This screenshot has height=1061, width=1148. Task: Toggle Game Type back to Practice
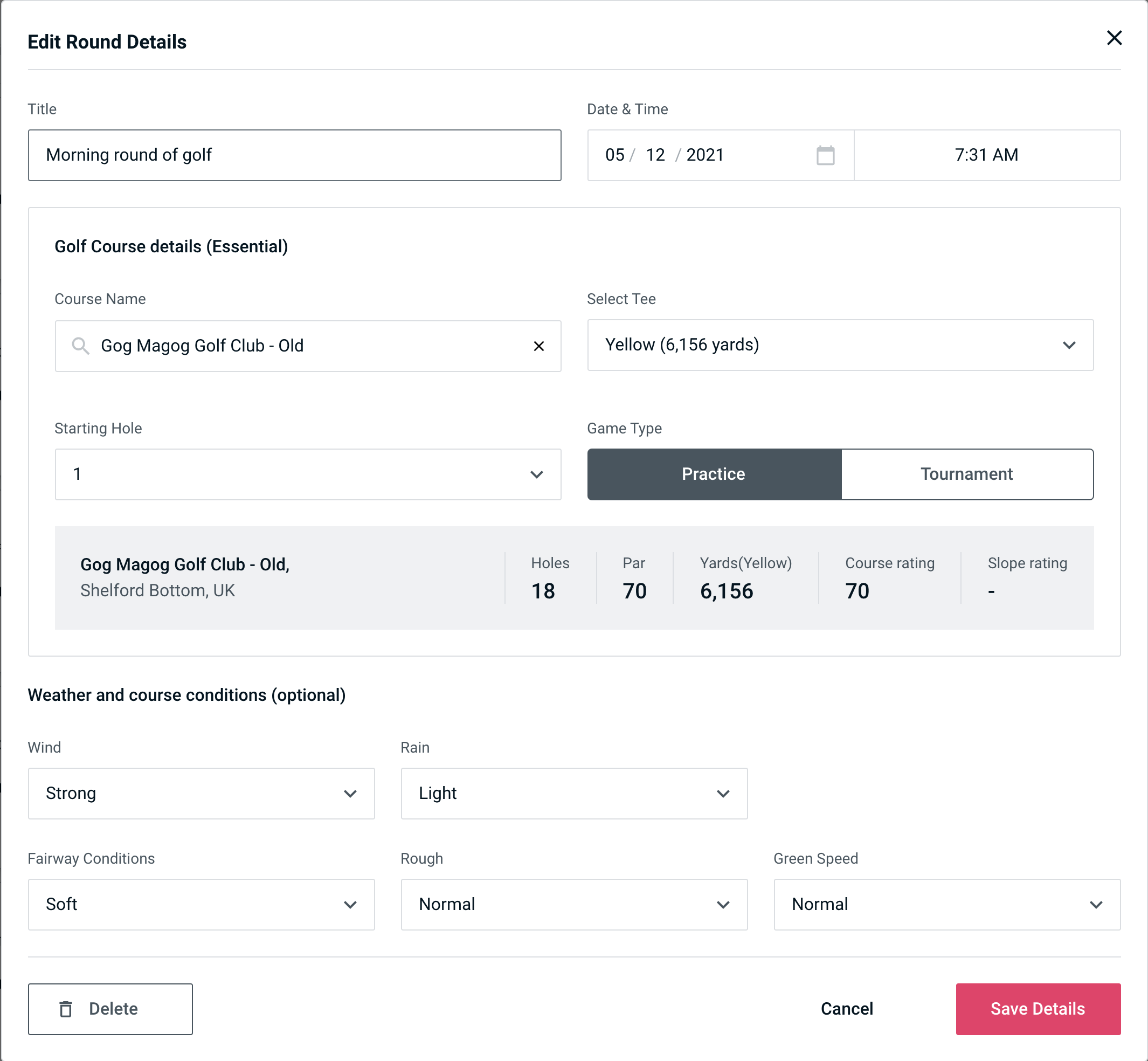713,474
